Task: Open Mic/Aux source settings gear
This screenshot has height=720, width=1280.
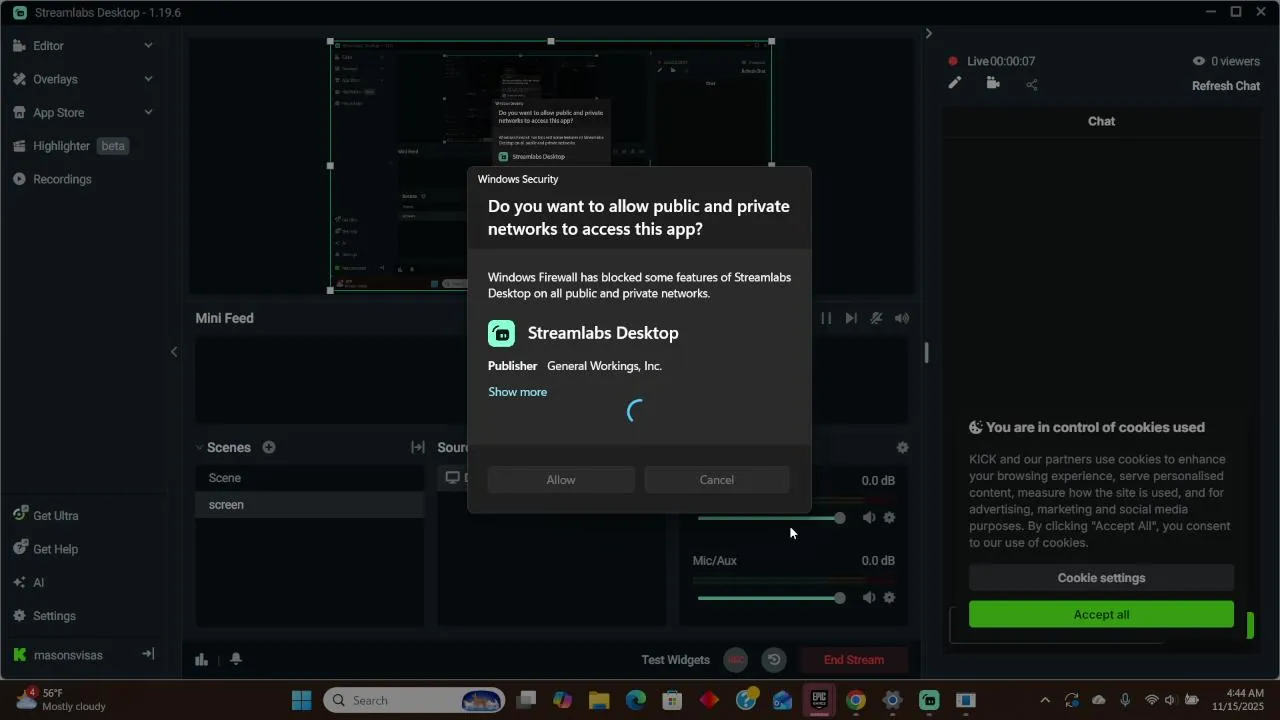Action: tap(889, 598)
